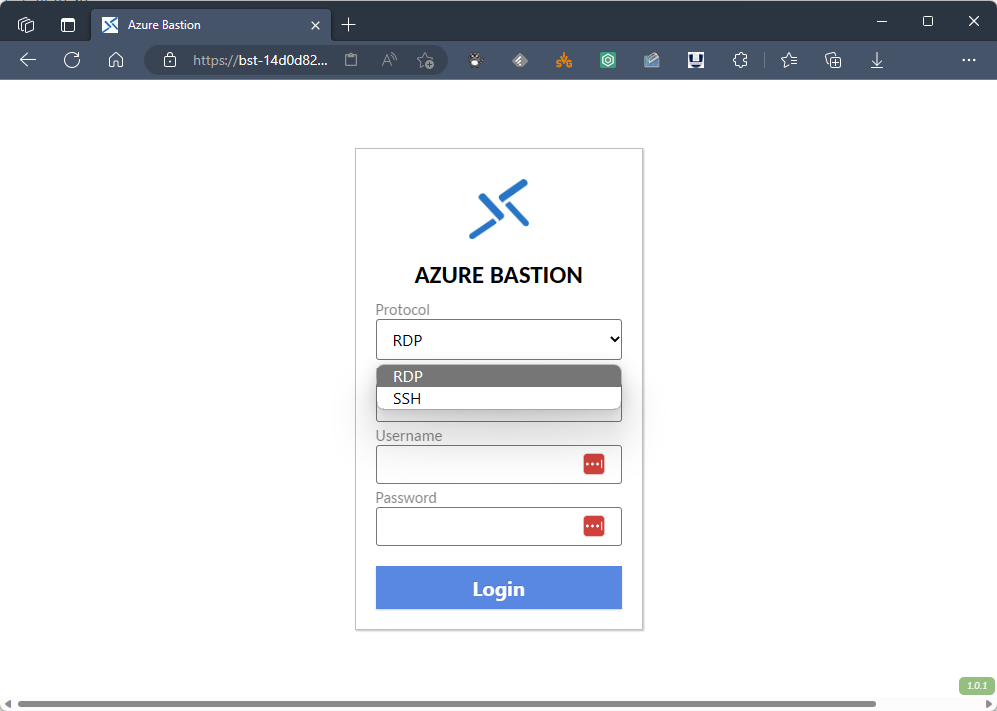
Task: Show the Downloads panel
Action: 877,60
